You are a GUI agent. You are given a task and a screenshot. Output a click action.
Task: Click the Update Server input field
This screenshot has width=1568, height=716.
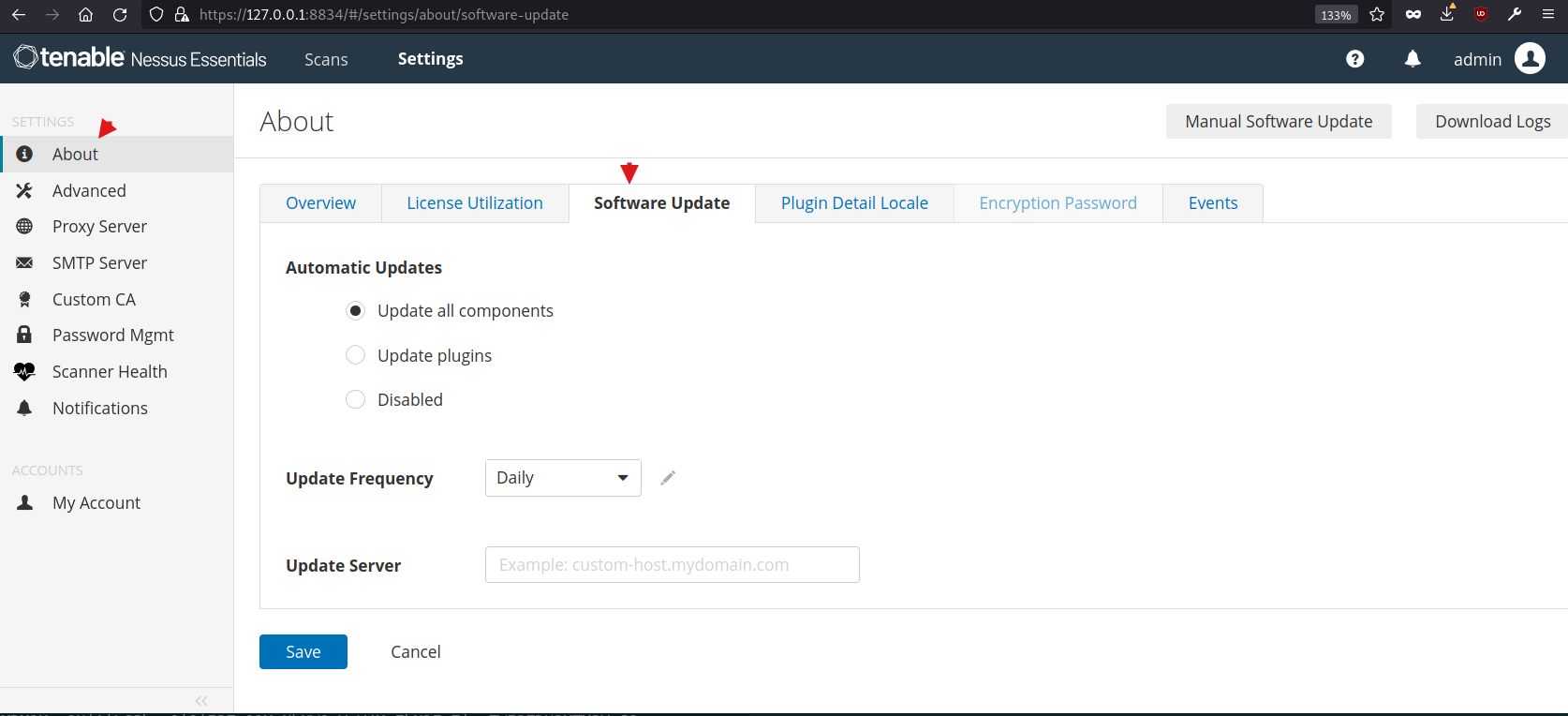pos(672,565)
